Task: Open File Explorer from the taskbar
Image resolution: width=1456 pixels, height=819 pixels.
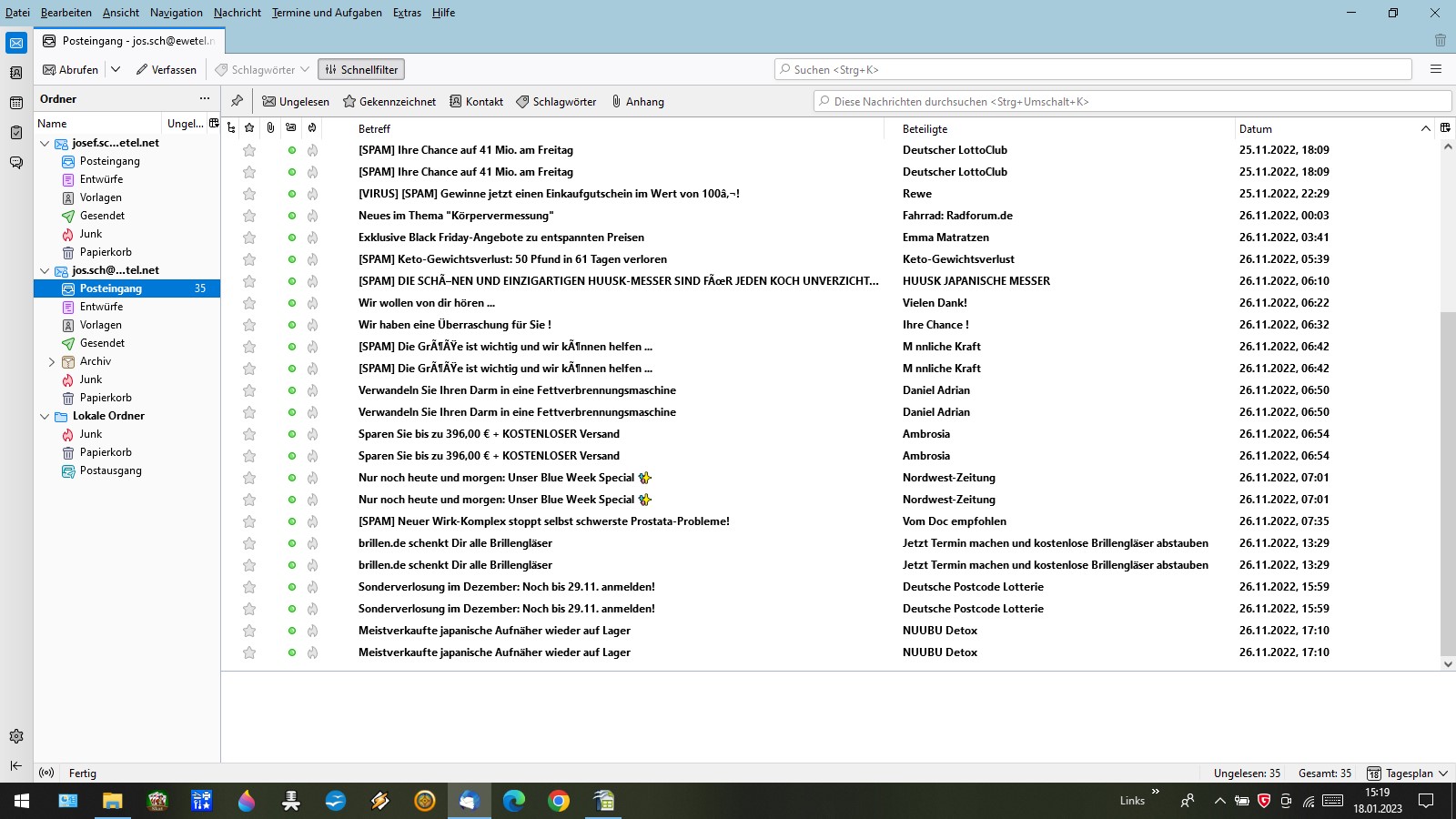Action: [112, 801]
